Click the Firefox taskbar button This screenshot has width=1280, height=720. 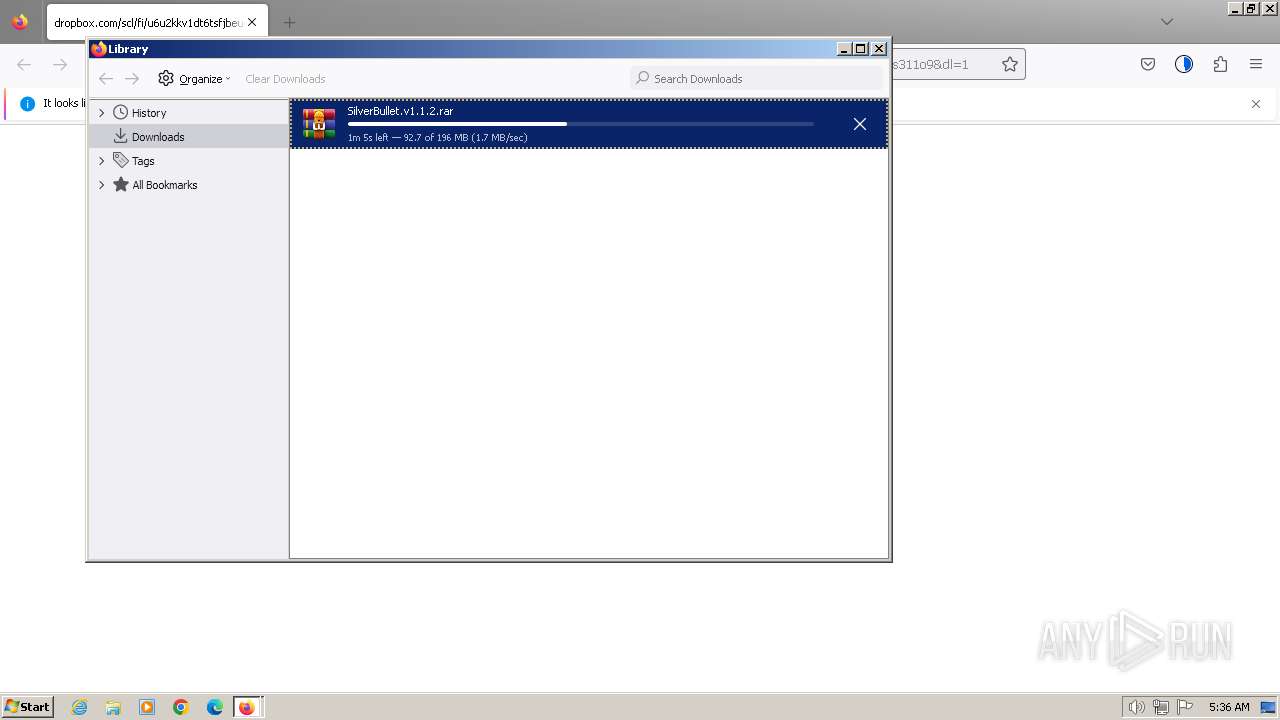[x=247, y=707]
